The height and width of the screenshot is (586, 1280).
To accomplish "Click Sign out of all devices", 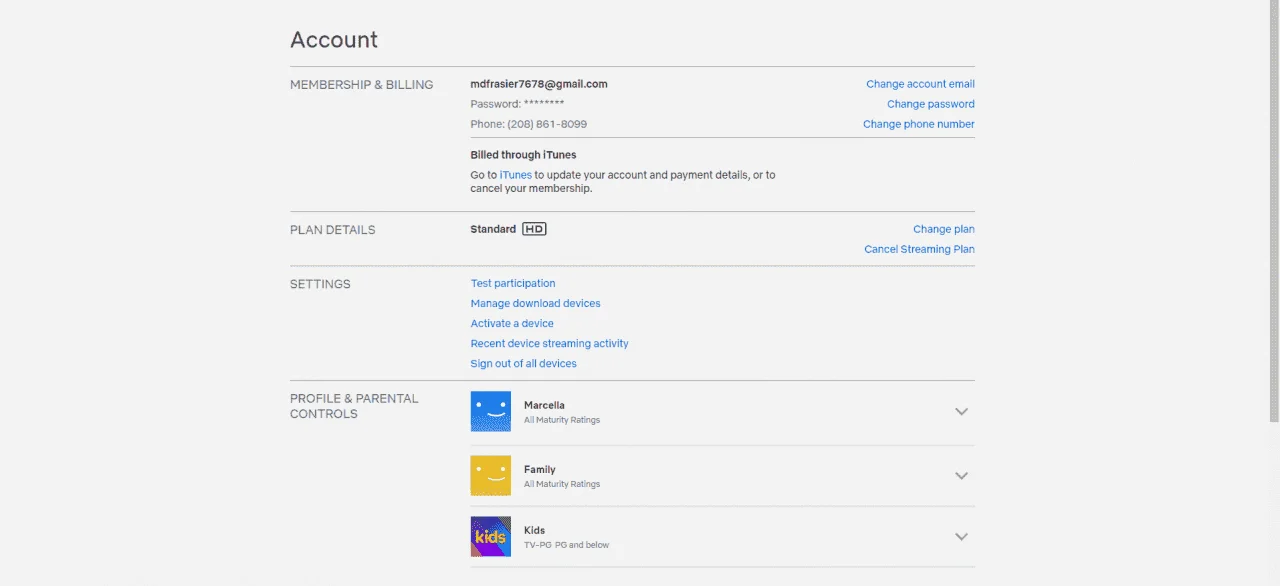I will pos(524,363).
